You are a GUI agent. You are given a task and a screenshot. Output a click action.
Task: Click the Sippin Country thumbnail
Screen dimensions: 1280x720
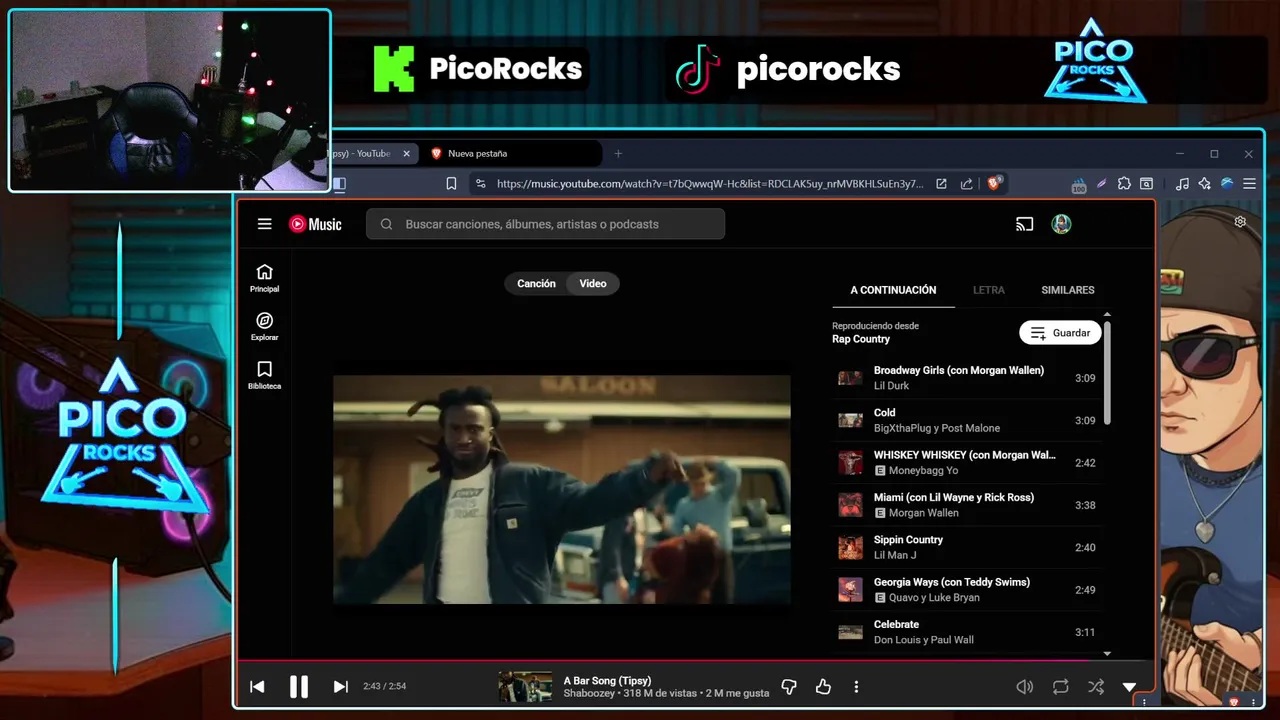(x=850, y=547)
